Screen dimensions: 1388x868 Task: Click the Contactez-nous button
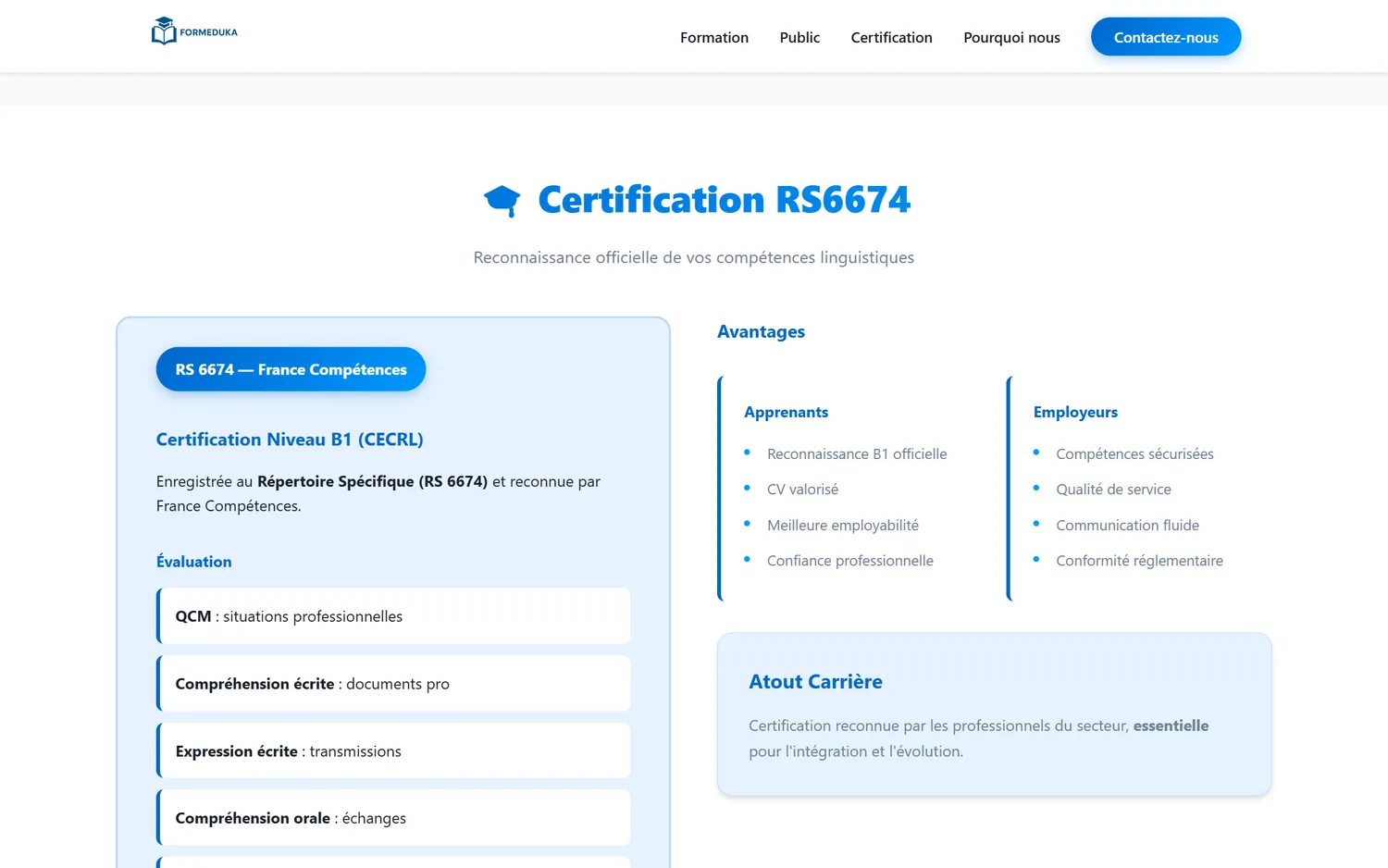(1166, 37)
